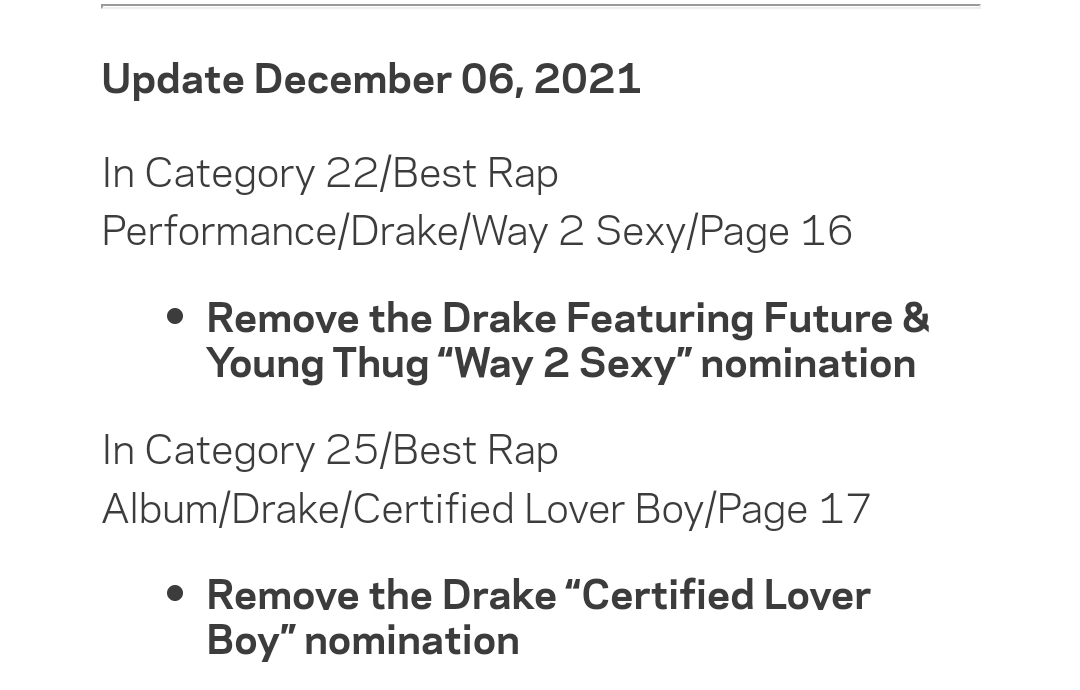The height and width of the screenshot is (690, 1080).
Task: Click "Certified Lover Boy/" in the light-weight text
Action: pos(536,510)
